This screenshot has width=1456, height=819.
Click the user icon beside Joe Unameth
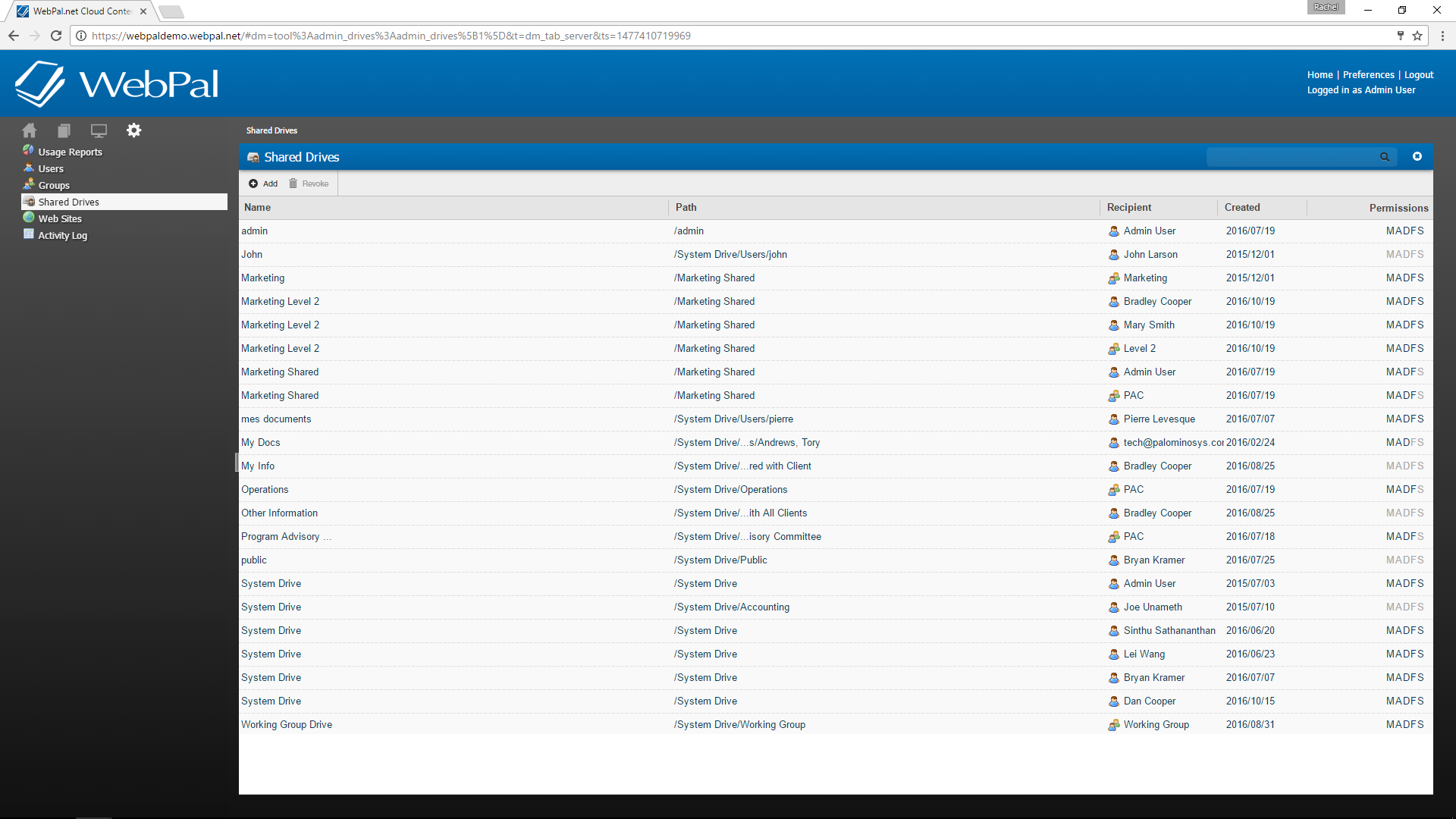(x=1114, y=607)
